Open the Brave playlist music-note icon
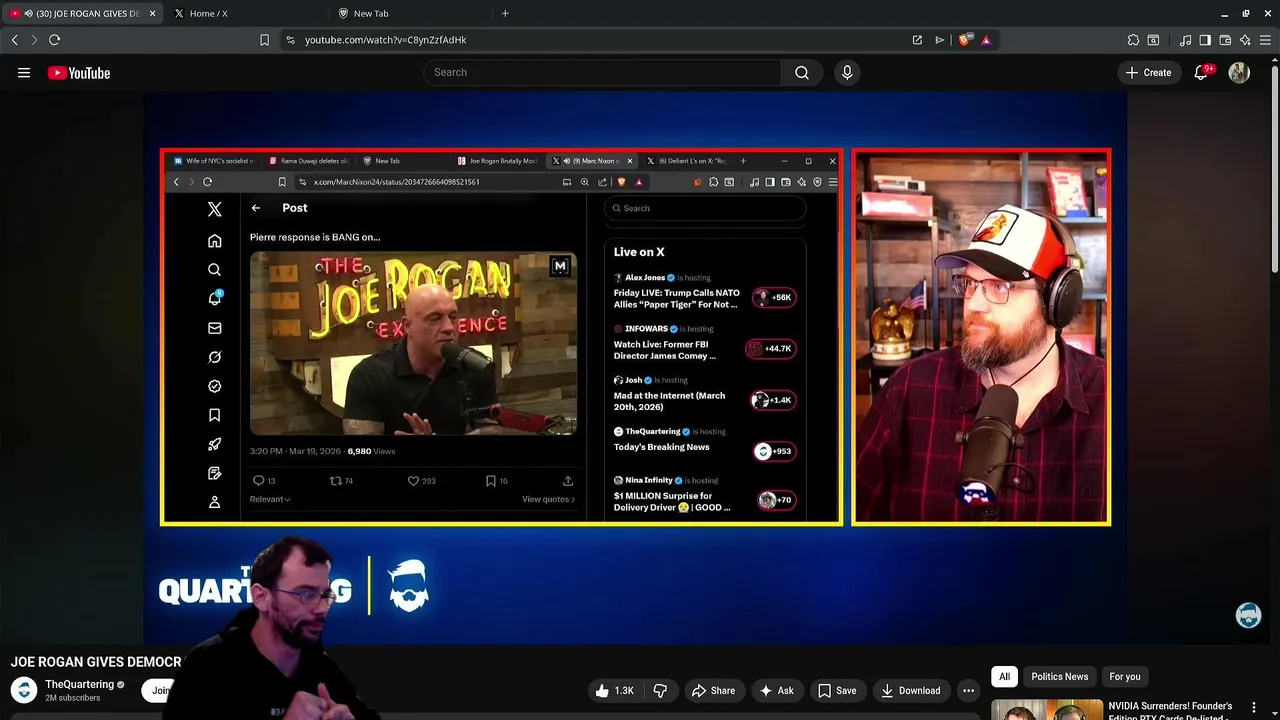Image resolution: width=1280 pixels, height=720 pixels. coord(1185,40)
